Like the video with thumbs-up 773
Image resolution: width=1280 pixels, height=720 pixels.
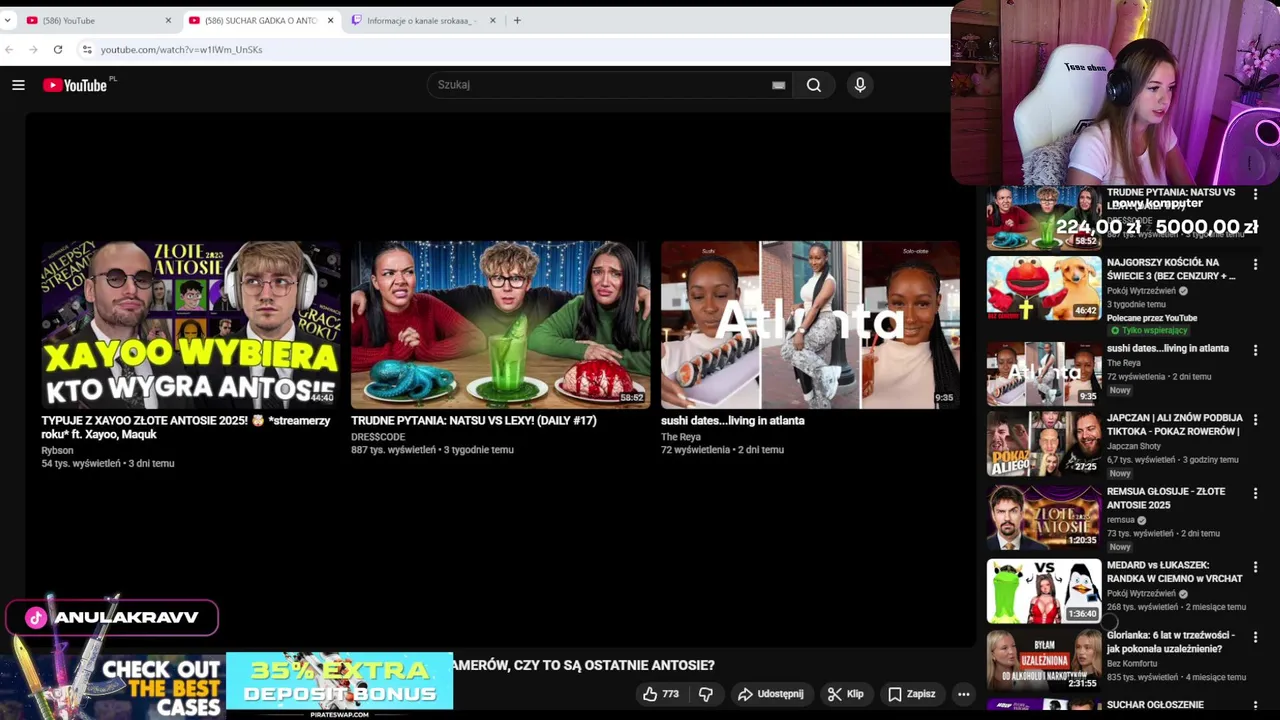coord(660,694)
